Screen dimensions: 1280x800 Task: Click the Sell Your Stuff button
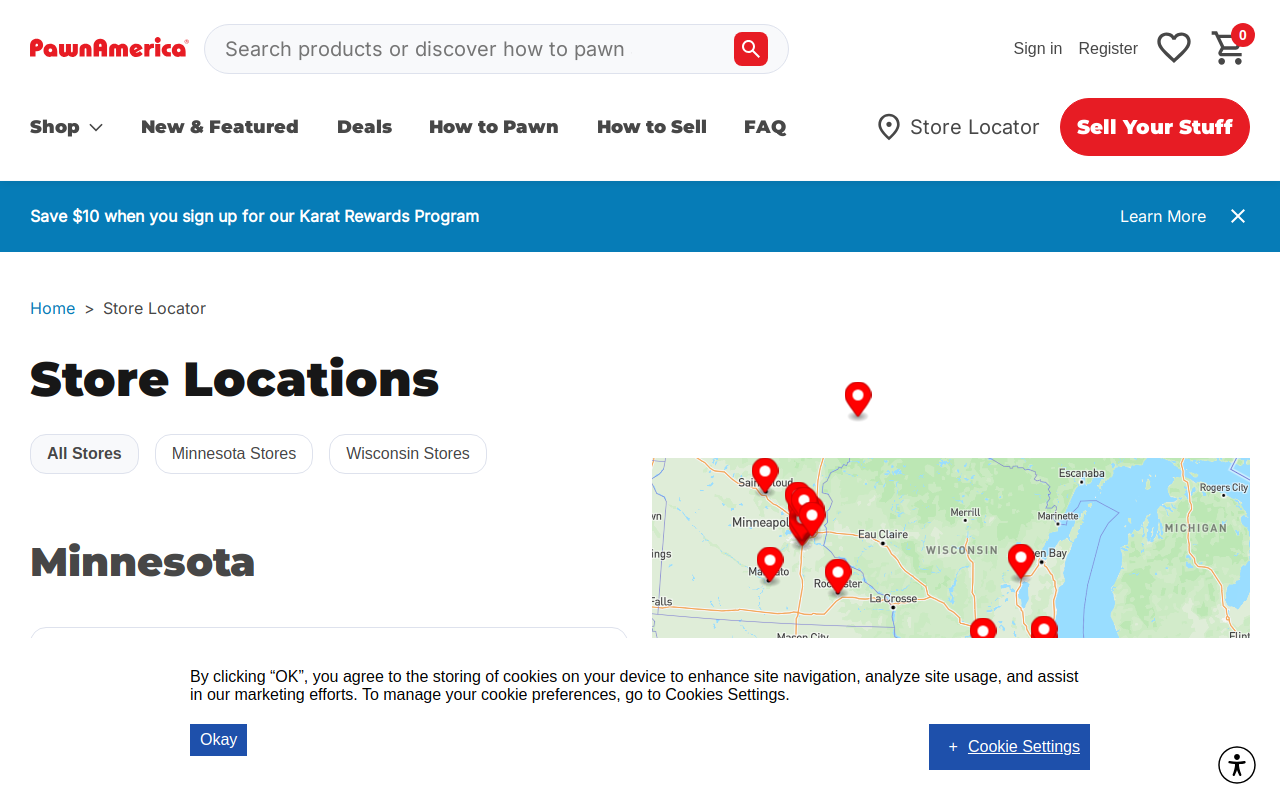tap(1155, 127)
